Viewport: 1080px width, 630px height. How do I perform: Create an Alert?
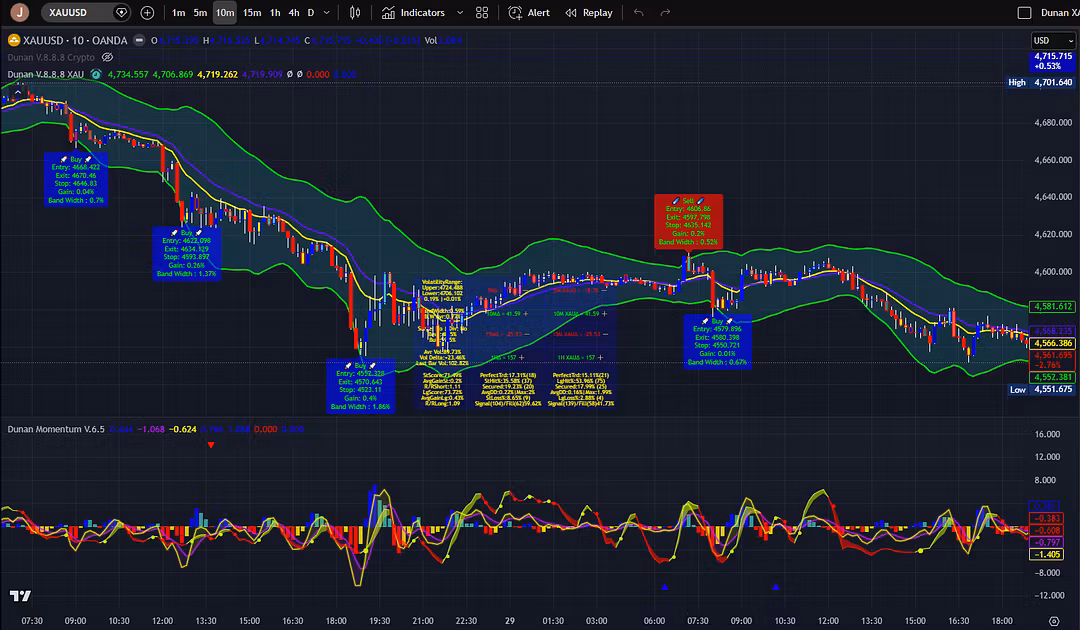(x=529, y=12)
